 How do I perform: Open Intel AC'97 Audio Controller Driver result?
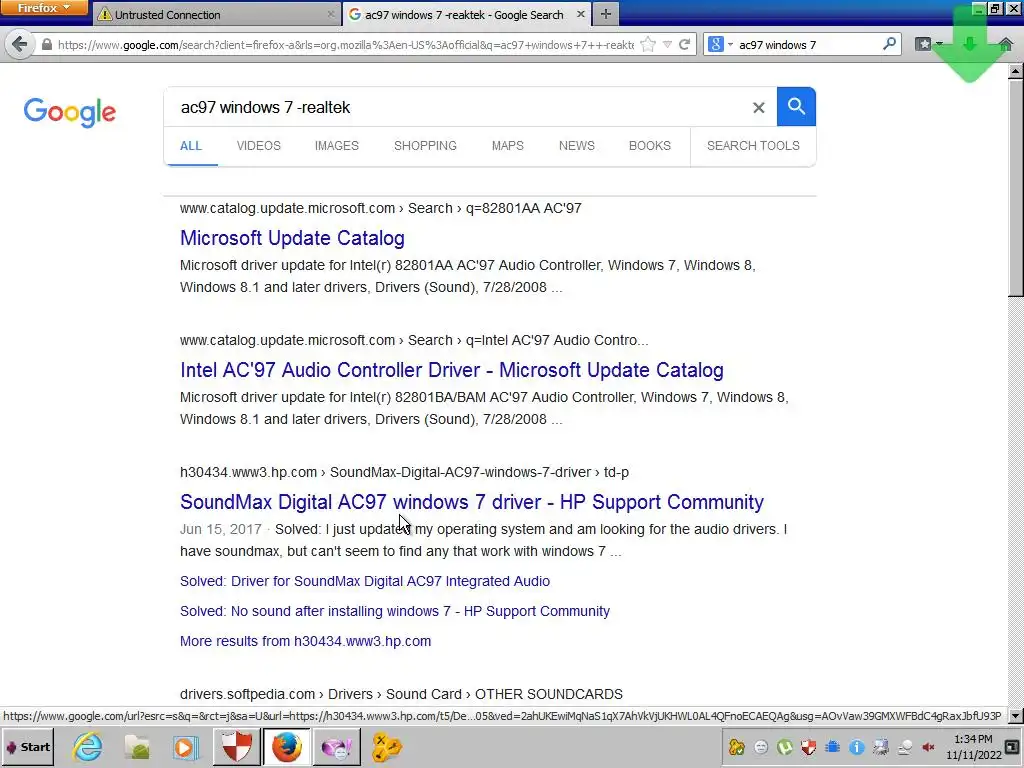451,370
